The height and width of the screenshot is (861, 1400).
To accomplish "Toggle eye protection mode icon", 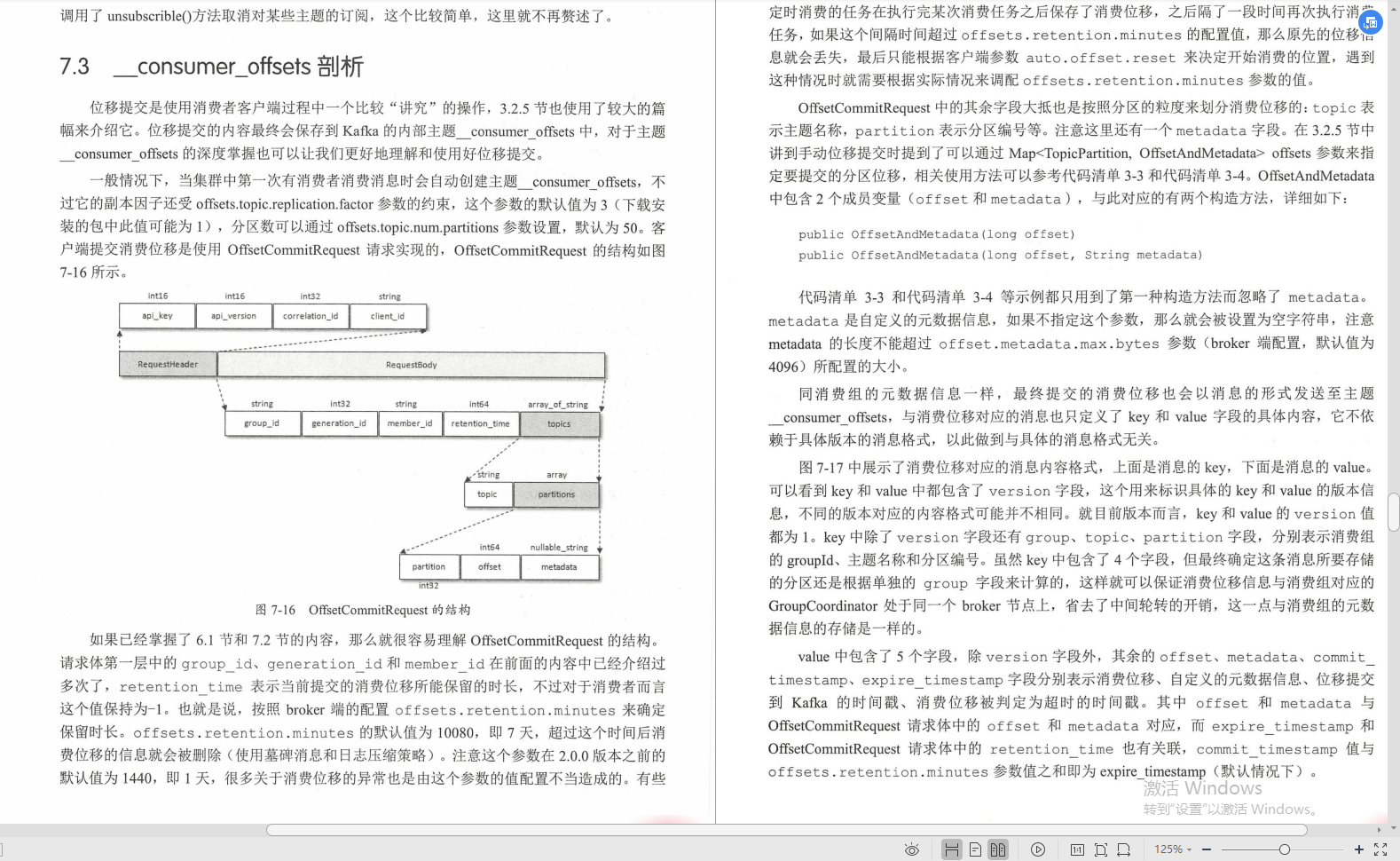I will [911, 849].
